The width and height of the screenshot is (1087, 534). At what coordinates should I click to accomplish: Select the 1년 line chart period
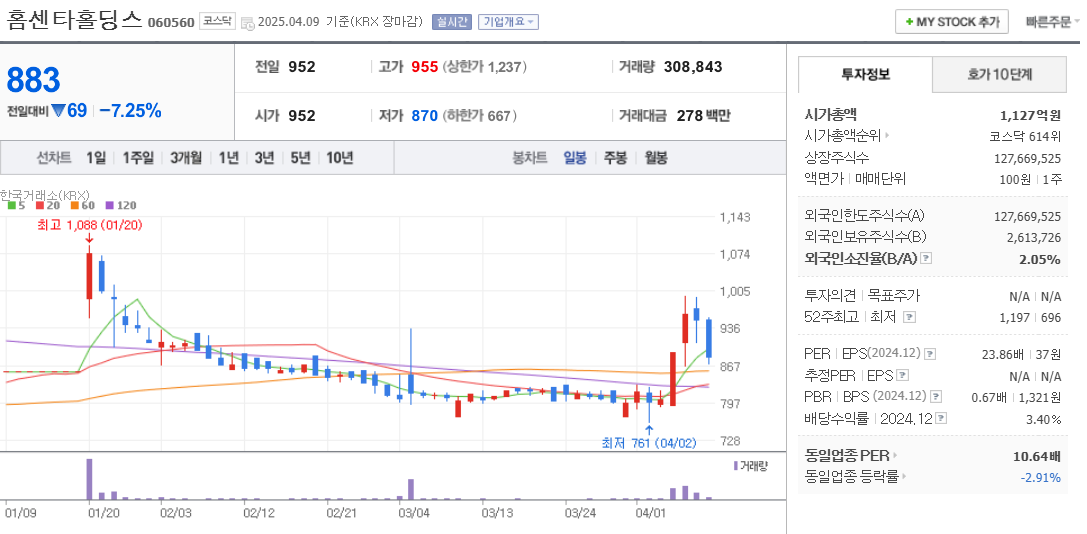click(228, 158)
